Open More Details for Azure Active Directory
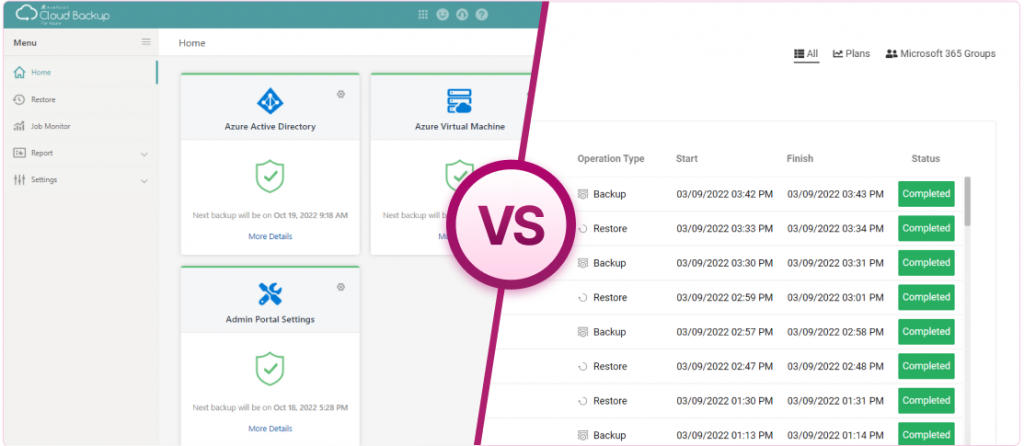The image size is (1024, 446). pyautogui.click(x=270, y=236)
